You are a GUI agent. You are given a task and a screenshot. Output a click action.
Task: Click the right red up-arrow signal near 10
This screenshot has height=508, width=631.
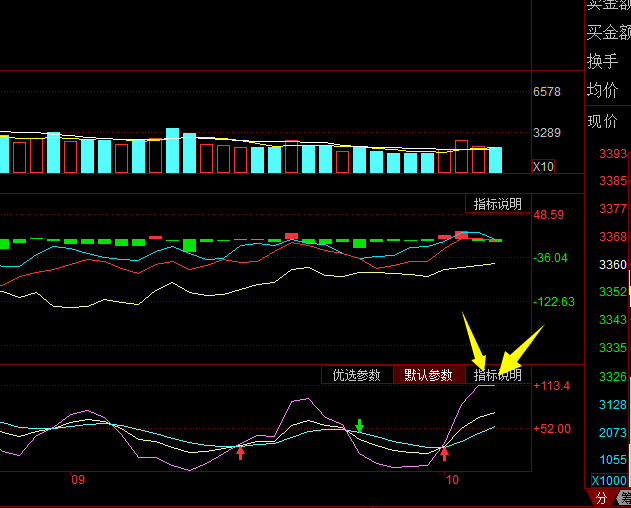(x=445, y=454)
